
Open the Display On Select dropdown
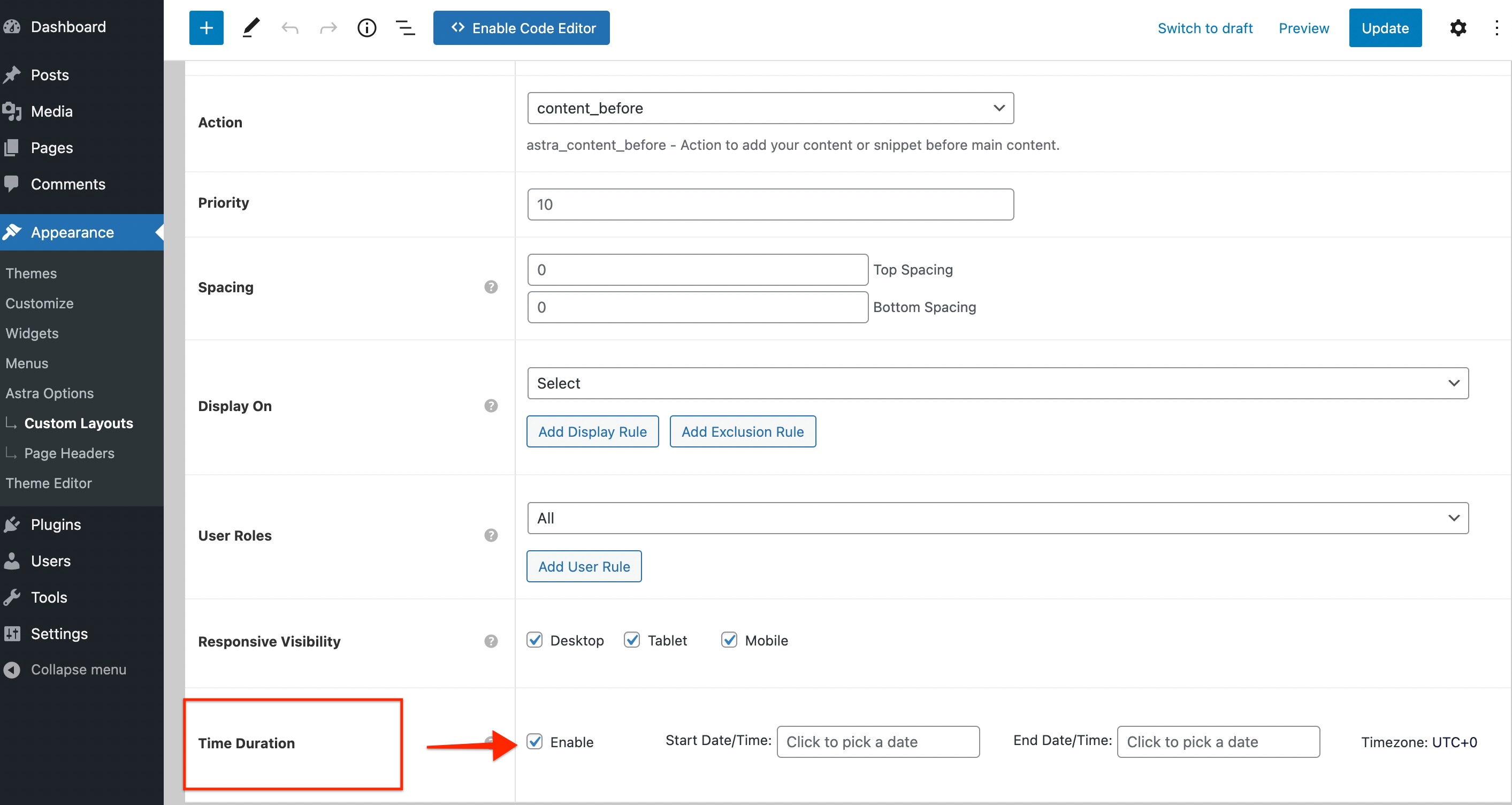(998, 383)
